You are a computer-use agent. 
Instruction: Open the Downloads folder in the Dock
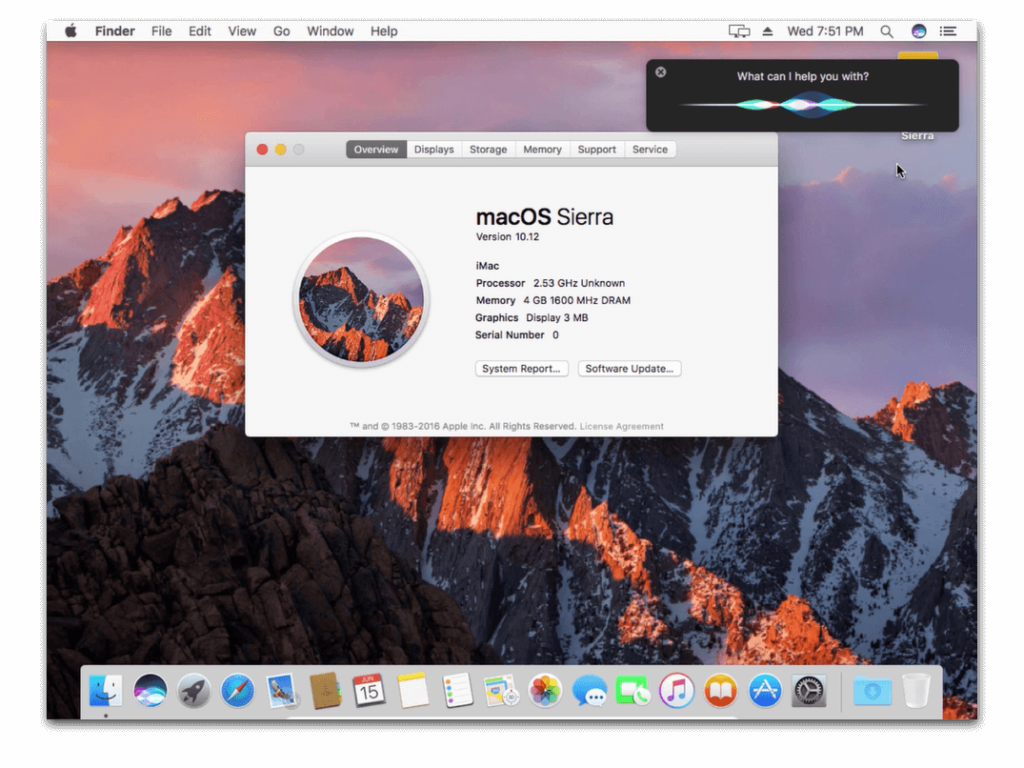[872, 689]
